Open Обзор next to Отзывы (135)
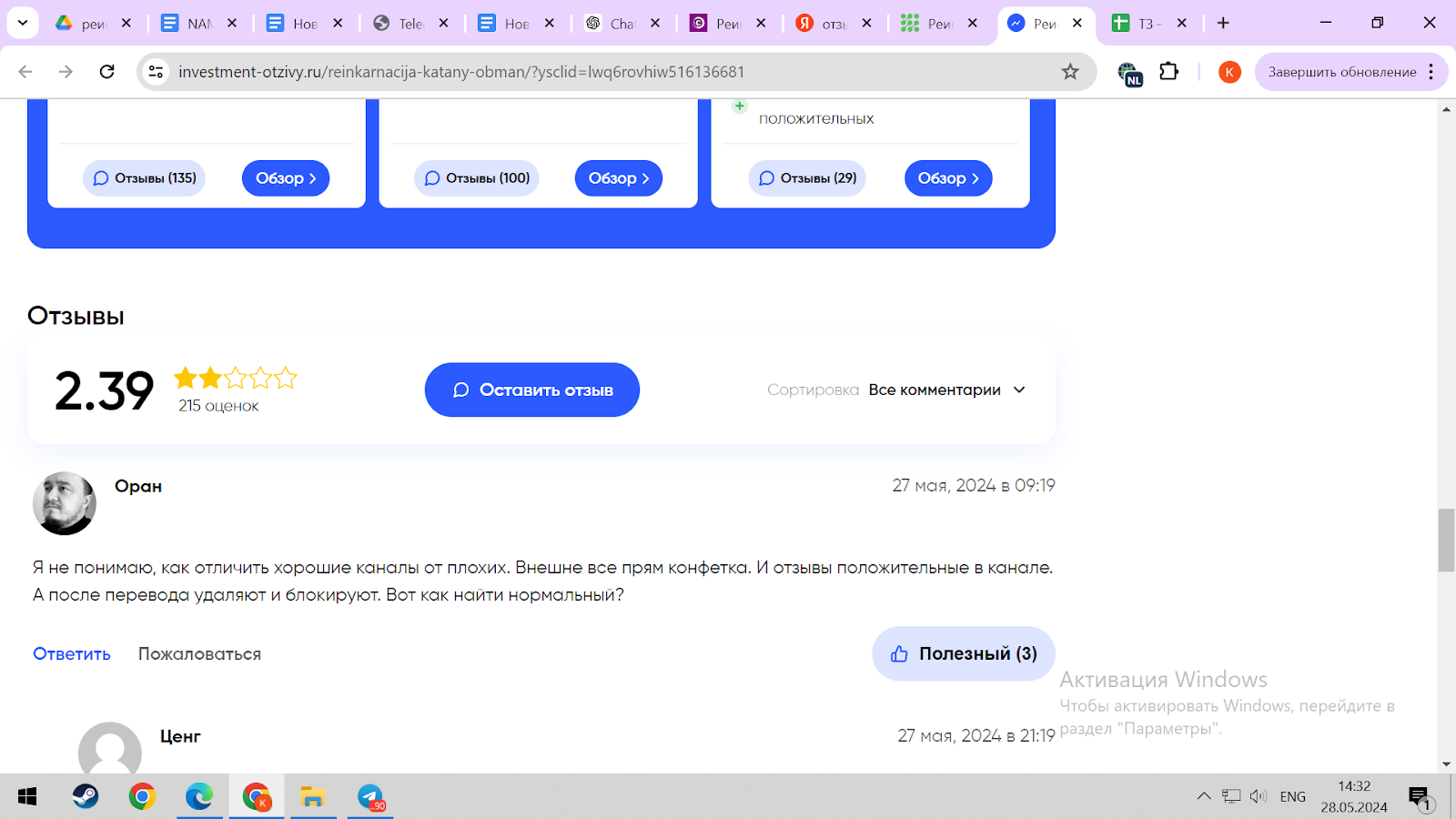The image size is (1456, 819). (286, 178)
